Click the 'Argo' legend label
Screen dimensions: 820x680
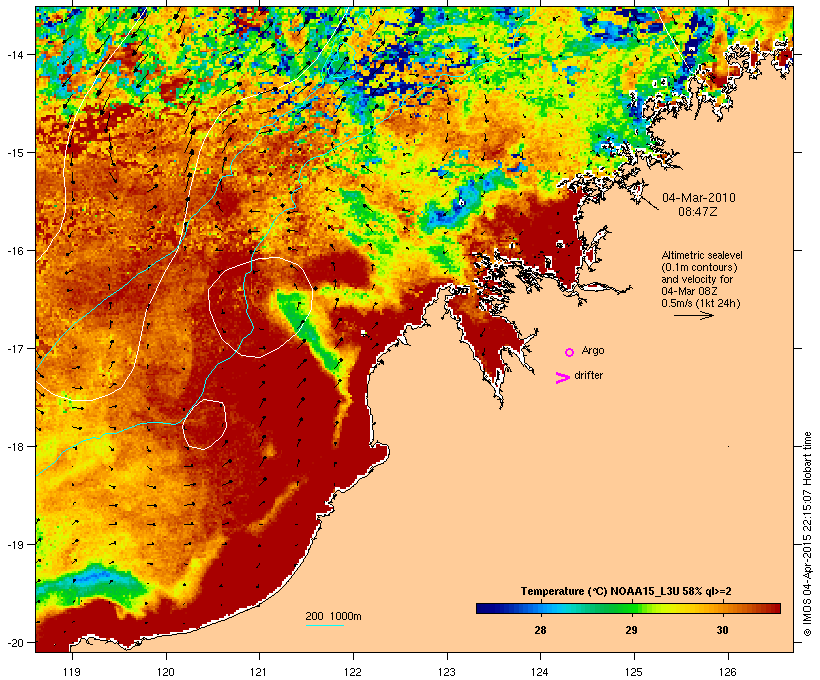(593, 350)
